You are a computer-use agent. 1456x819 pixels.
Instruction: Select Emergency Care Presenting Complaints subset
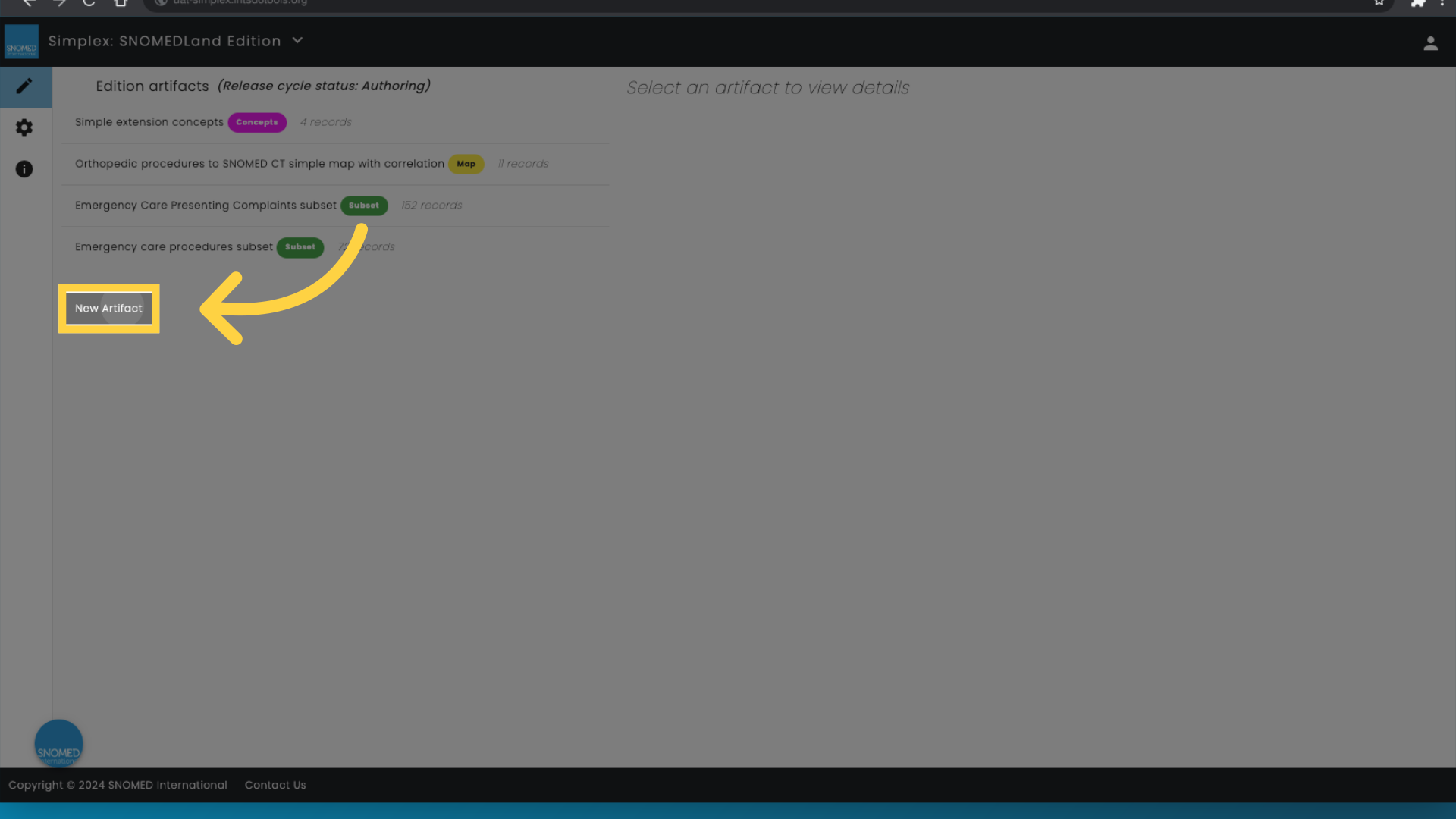click(335, 206)
